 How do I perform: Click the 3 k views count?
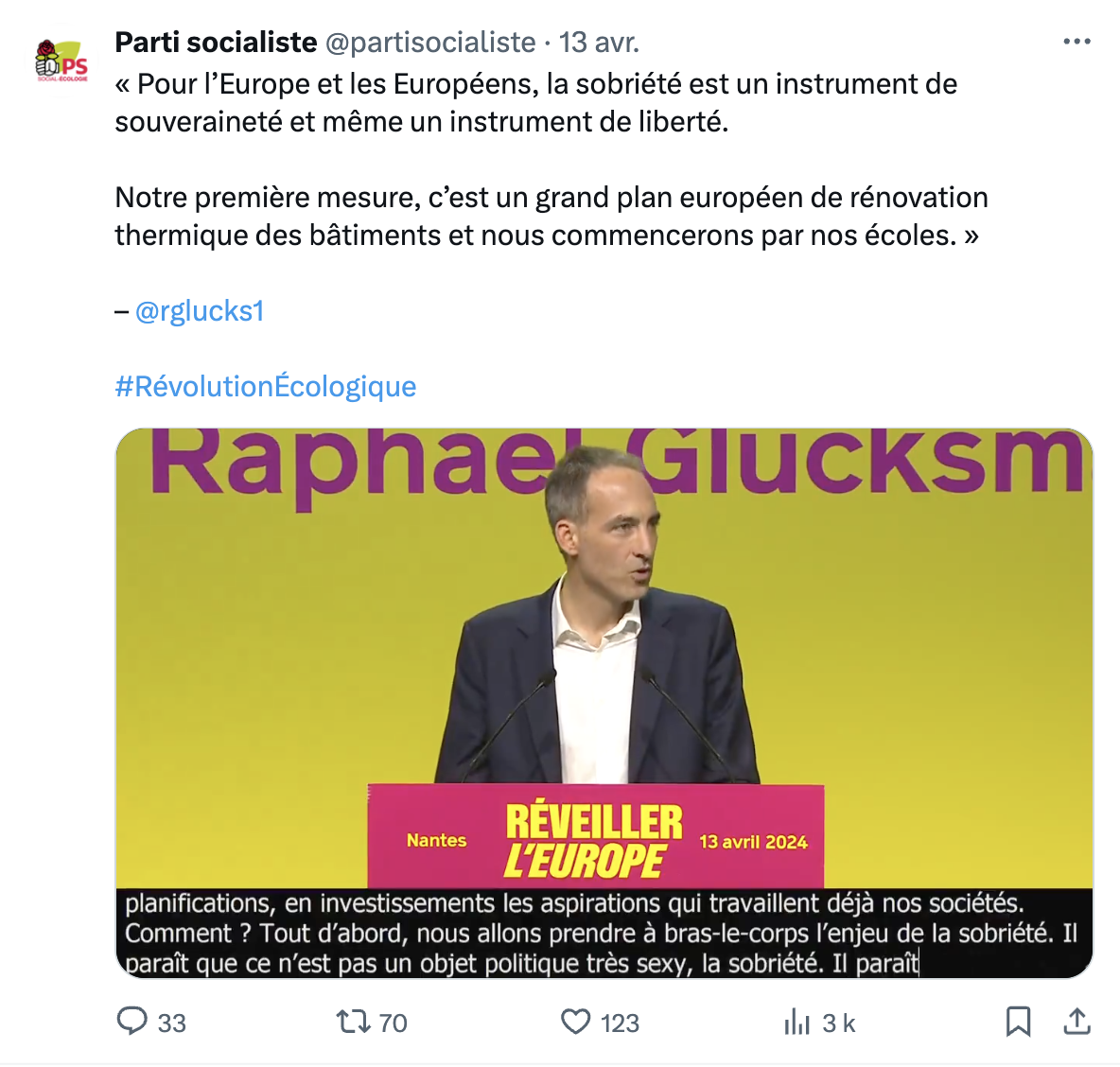point(838,1023)
